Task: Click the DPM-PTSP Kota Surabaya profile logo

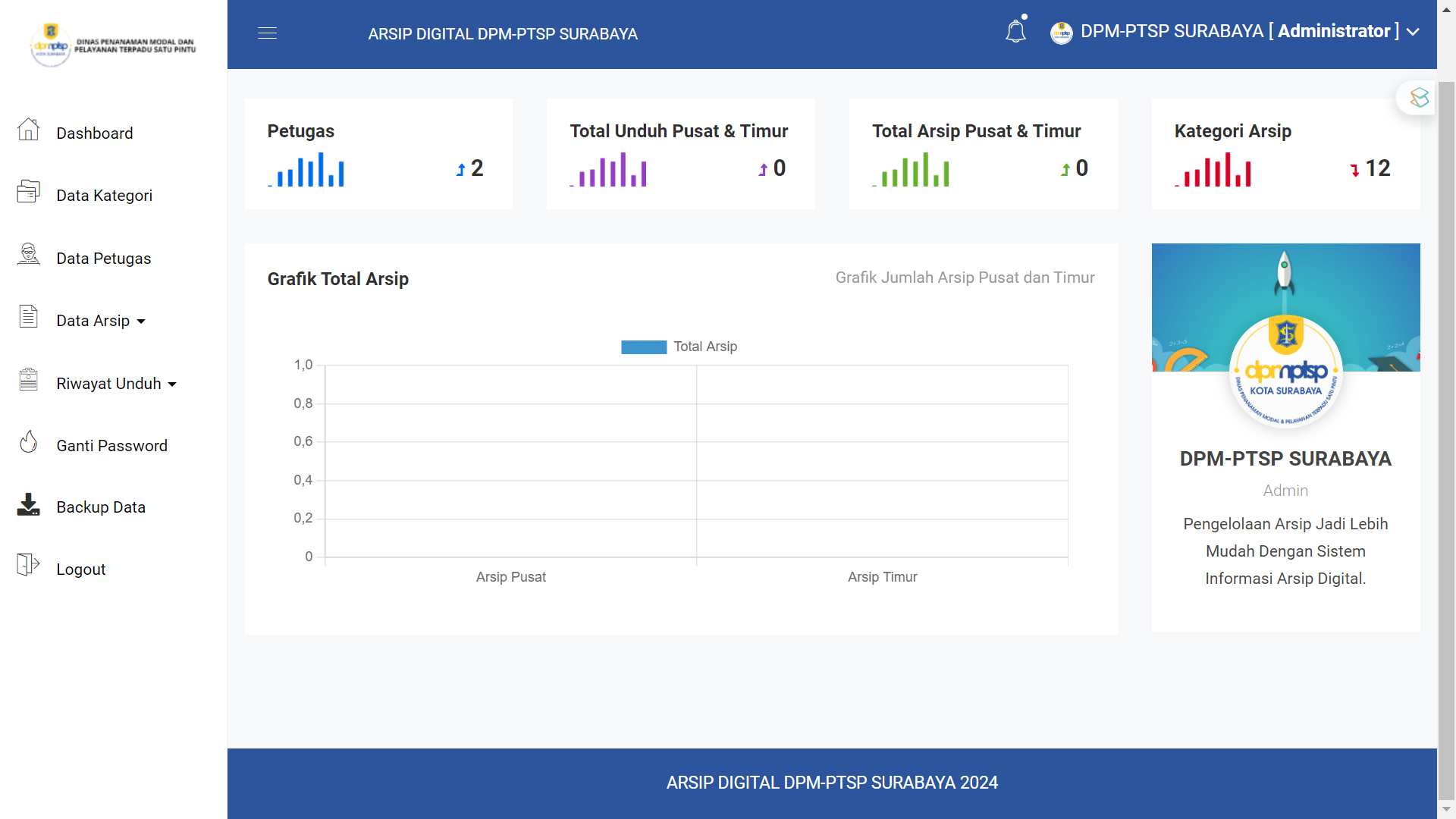Action: [x=1285, y=372]
